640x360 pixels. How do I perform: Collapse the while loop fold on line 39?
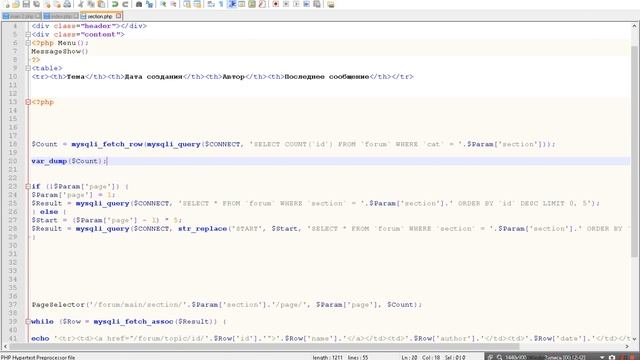(x=28, y=322)
